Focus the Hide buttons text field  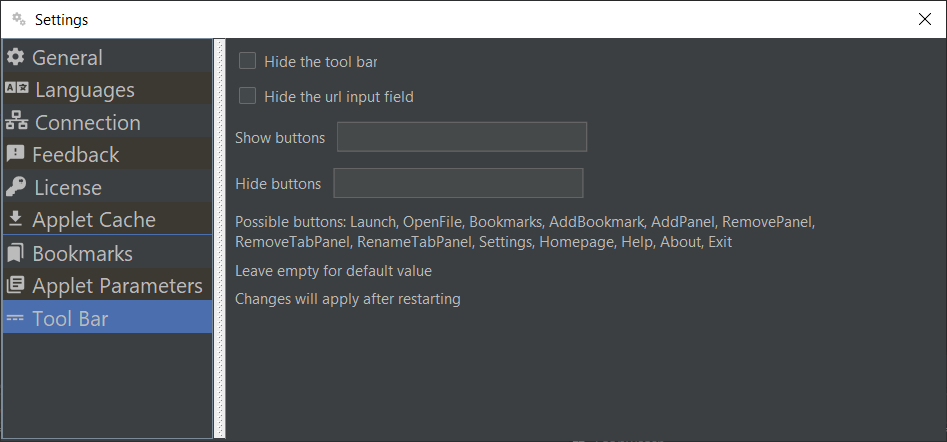click(x=458, y=183)
